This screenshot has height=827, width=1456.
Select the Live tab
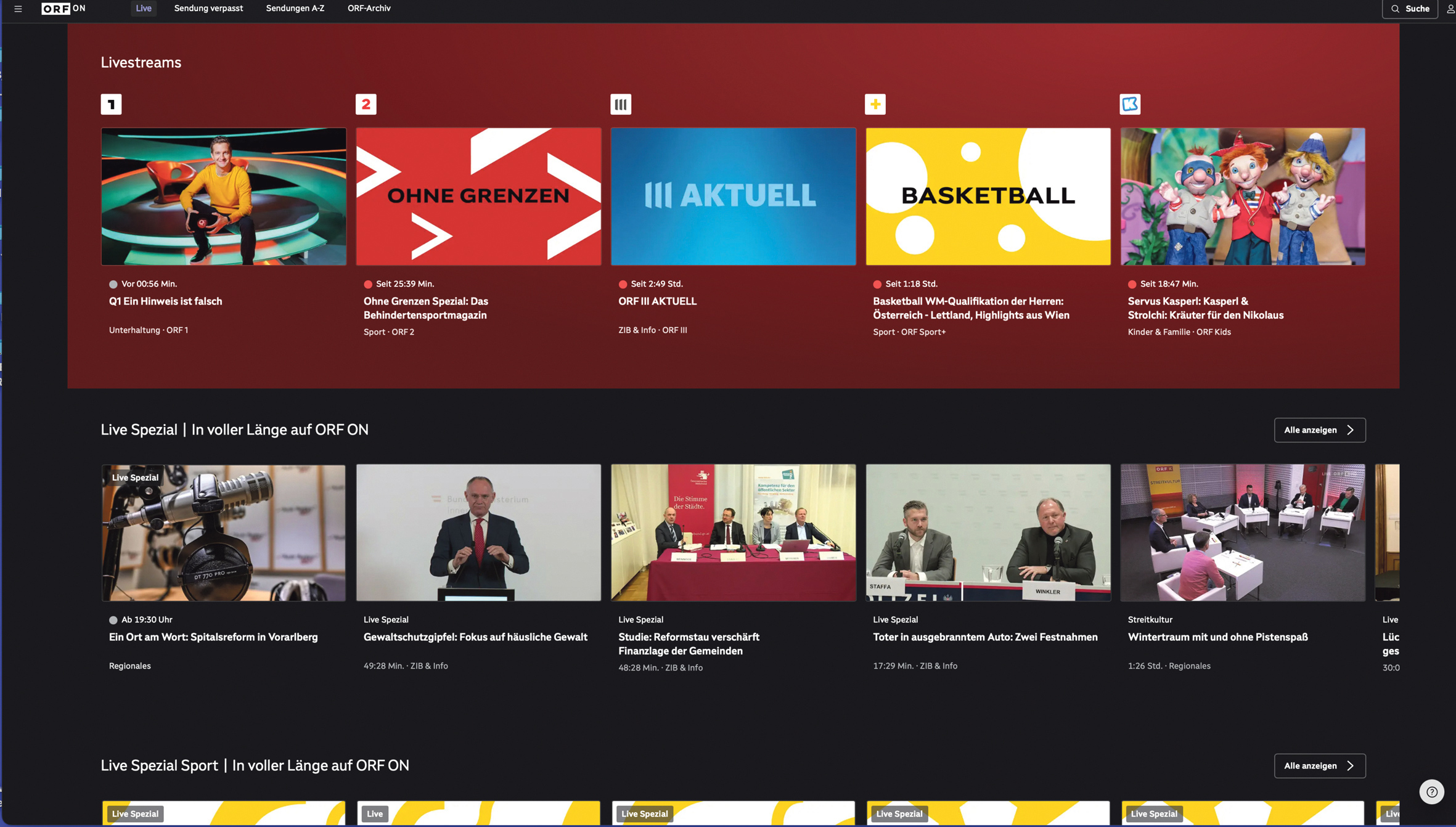tap(144, 9)
